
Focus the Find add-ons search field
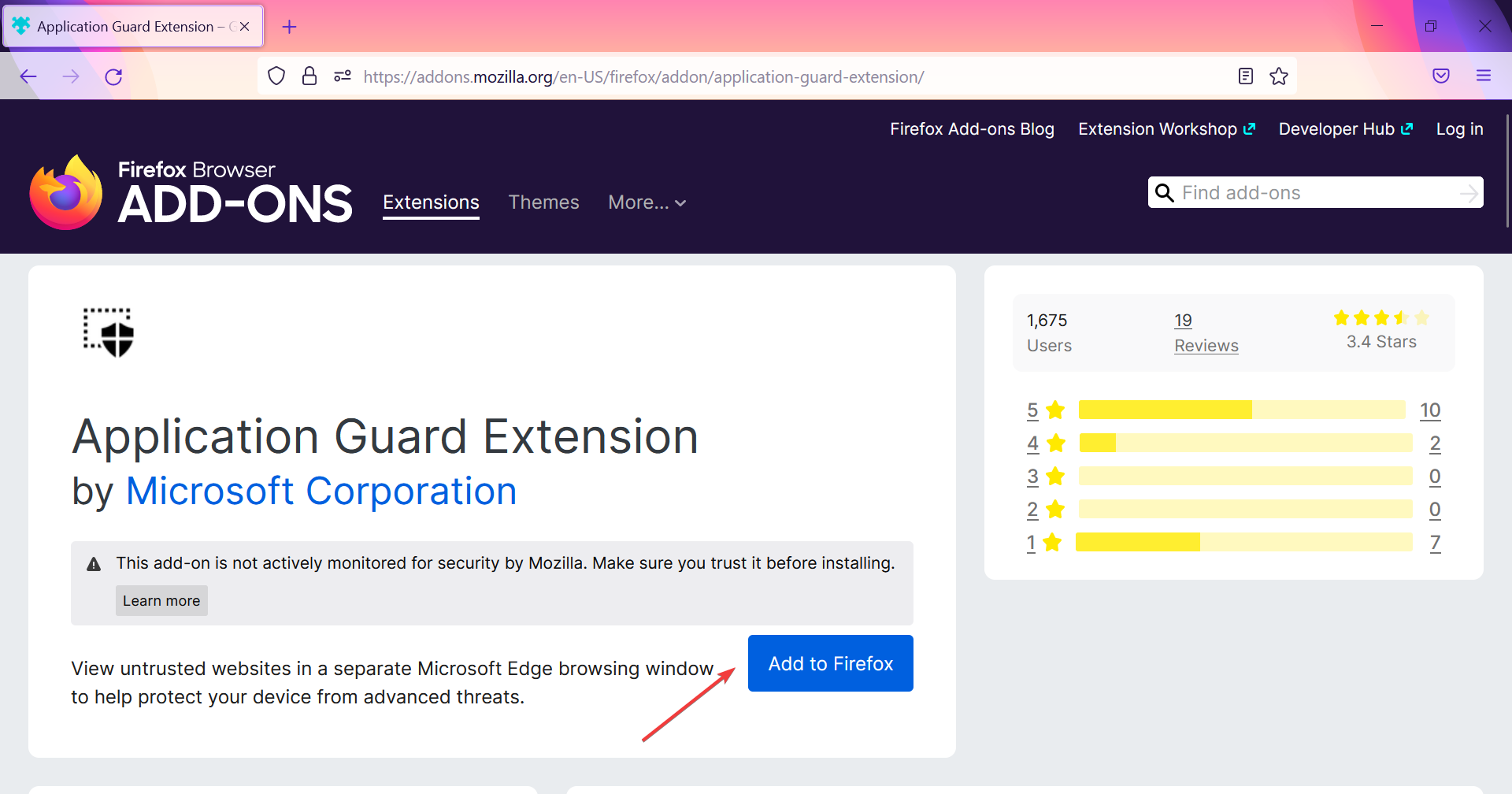coord(1317,193)
